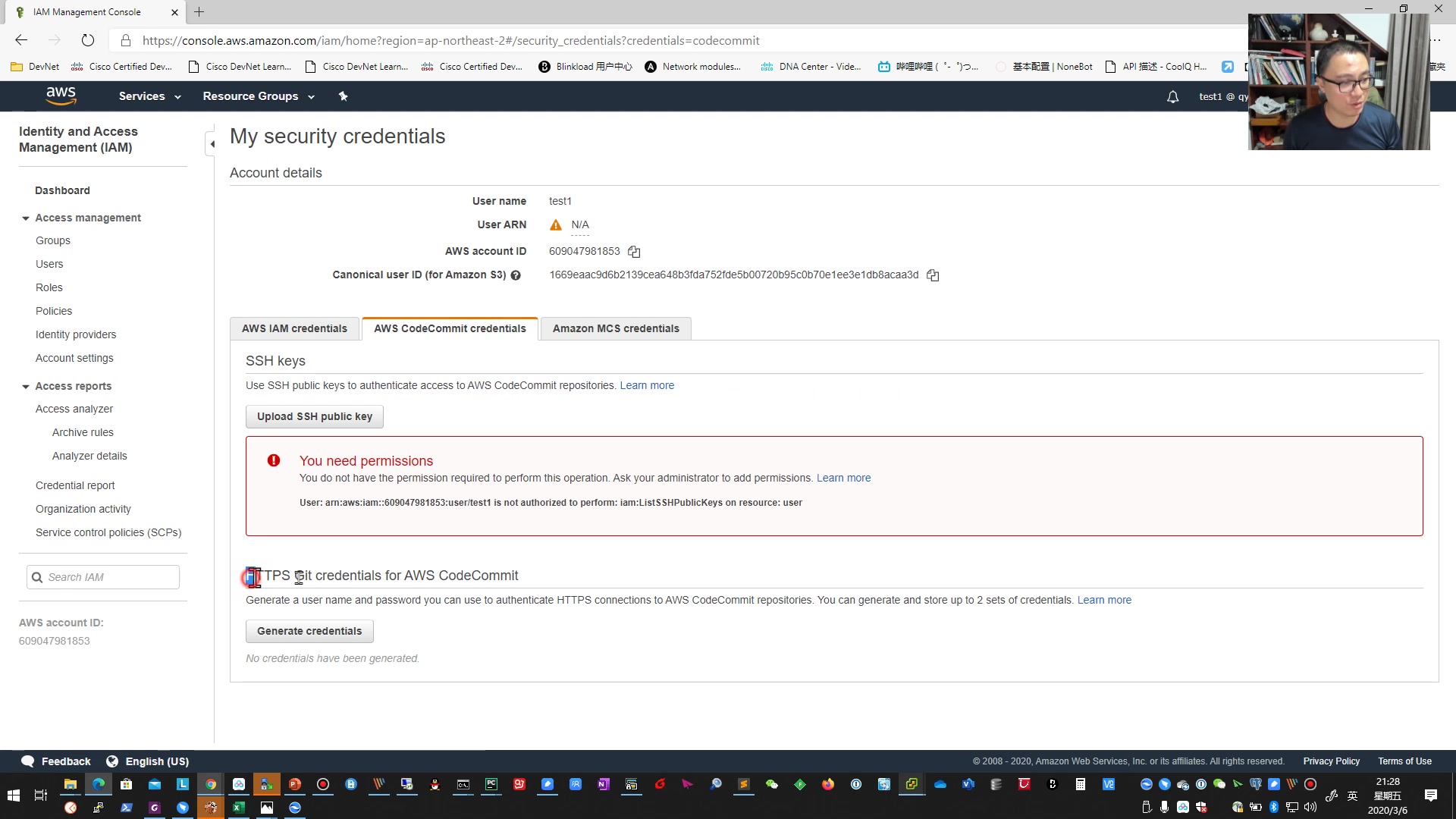
Task: Collapse the Access reports section
Action: click(x=26, y=387)
